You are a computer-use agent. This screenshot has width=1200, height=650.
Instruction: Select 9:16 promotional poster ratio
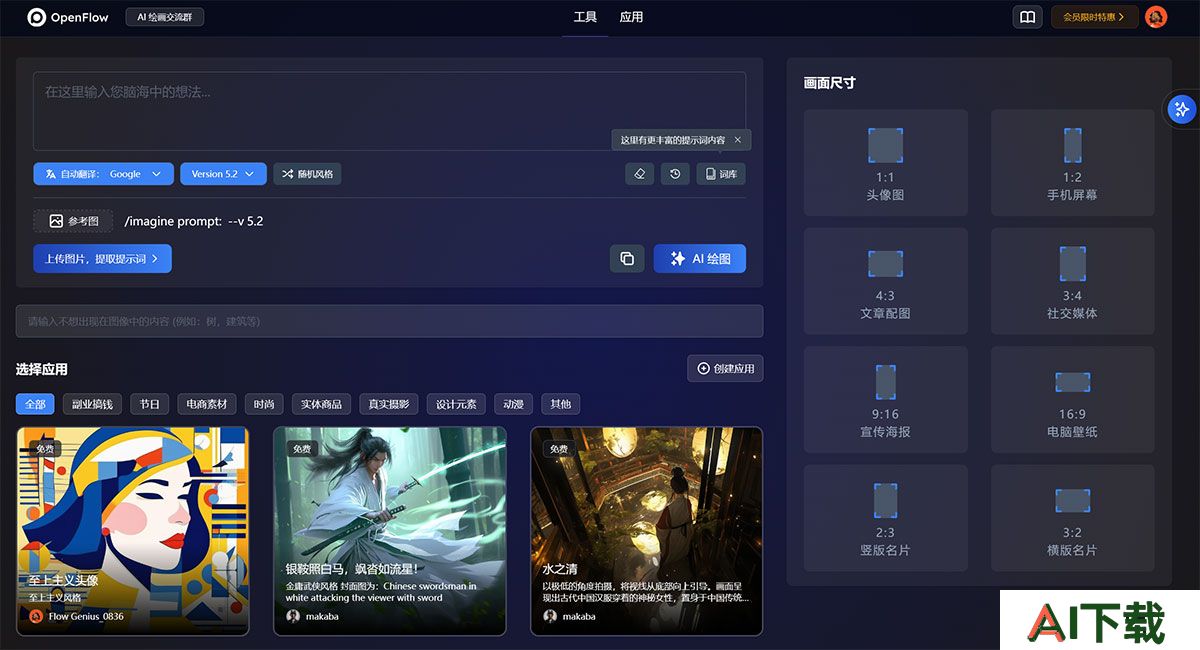coord(885,399)
